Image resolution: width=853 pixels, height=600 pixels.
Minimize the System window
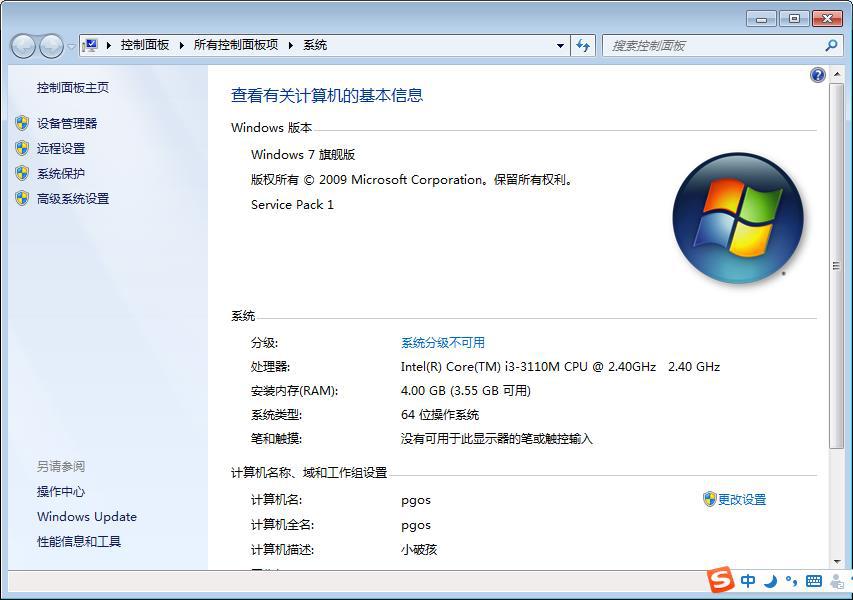762,19
